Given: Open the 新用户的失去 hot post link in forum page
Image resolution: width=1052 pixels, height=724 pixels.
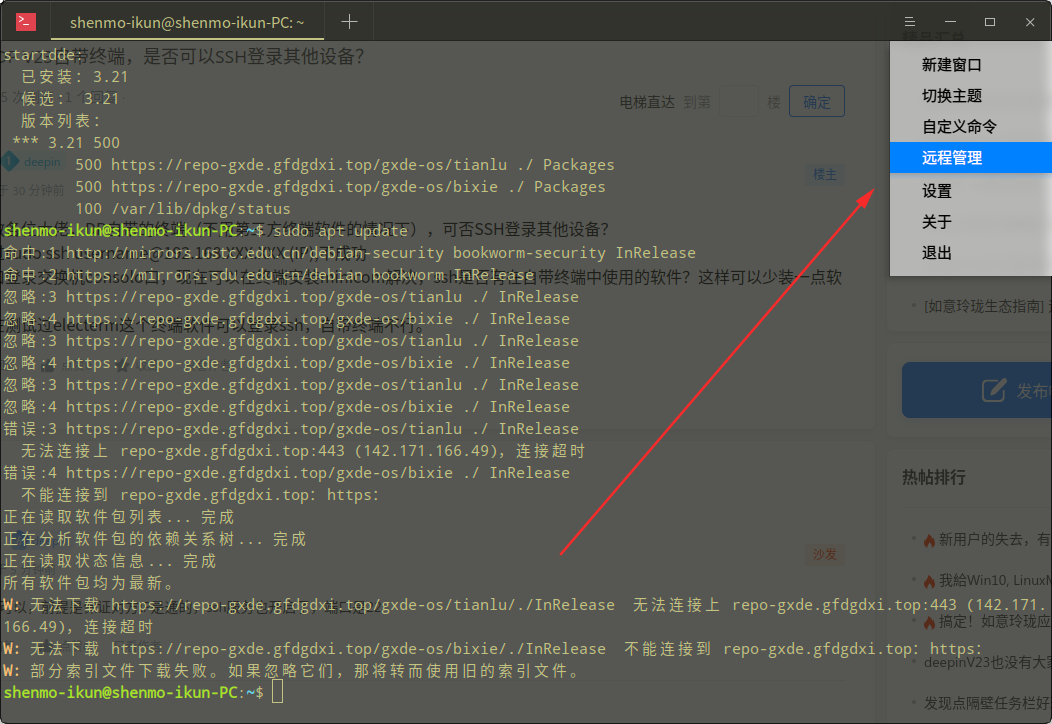Looking at the screenshot, I should (x=994, y=539).
